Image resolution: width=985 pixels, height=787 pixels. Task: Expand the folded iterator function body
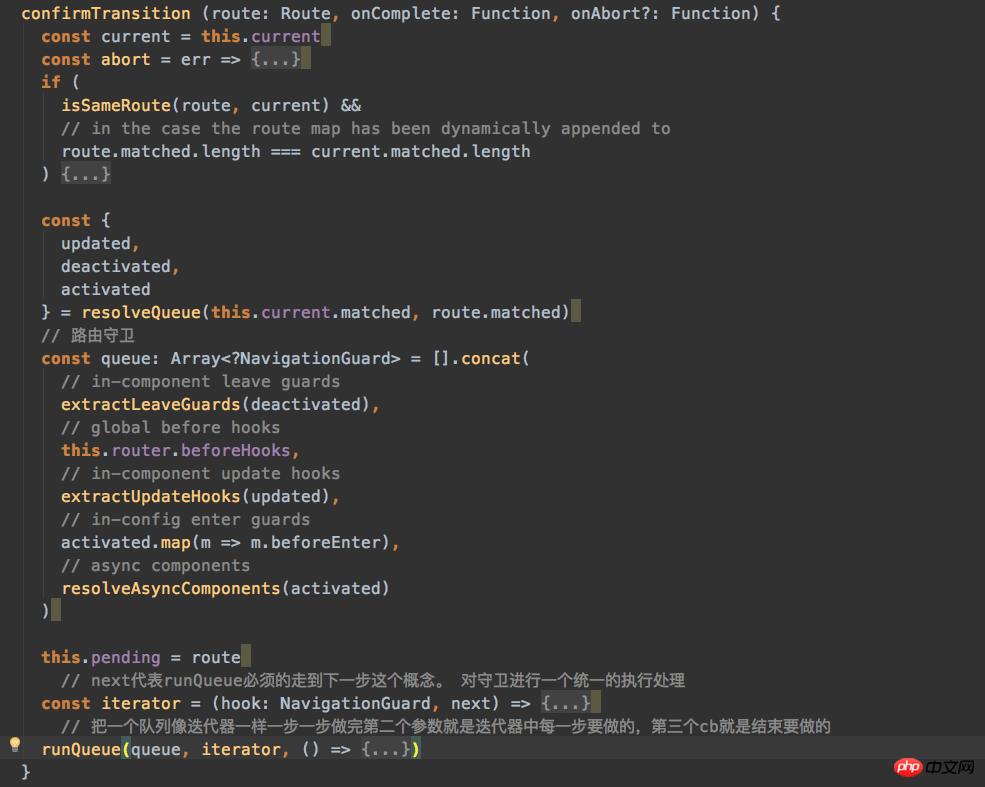565,703
